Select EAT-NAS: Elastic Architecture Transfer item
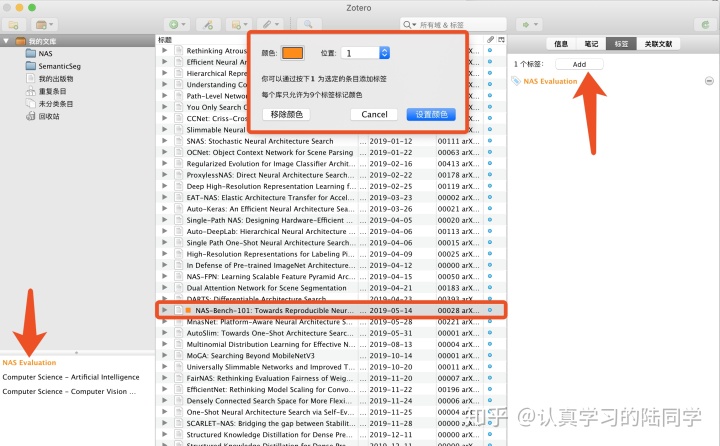Screen dimensions: 720x446 click(270, 198)
